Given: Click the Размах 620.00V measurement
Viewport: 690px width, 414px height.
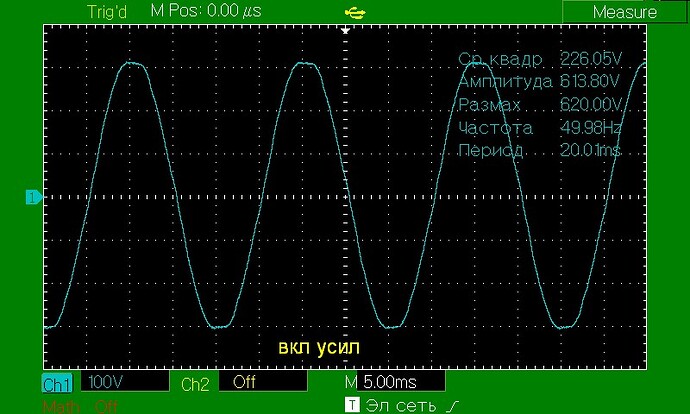Looking at the screenshot, I should point(540,105).
